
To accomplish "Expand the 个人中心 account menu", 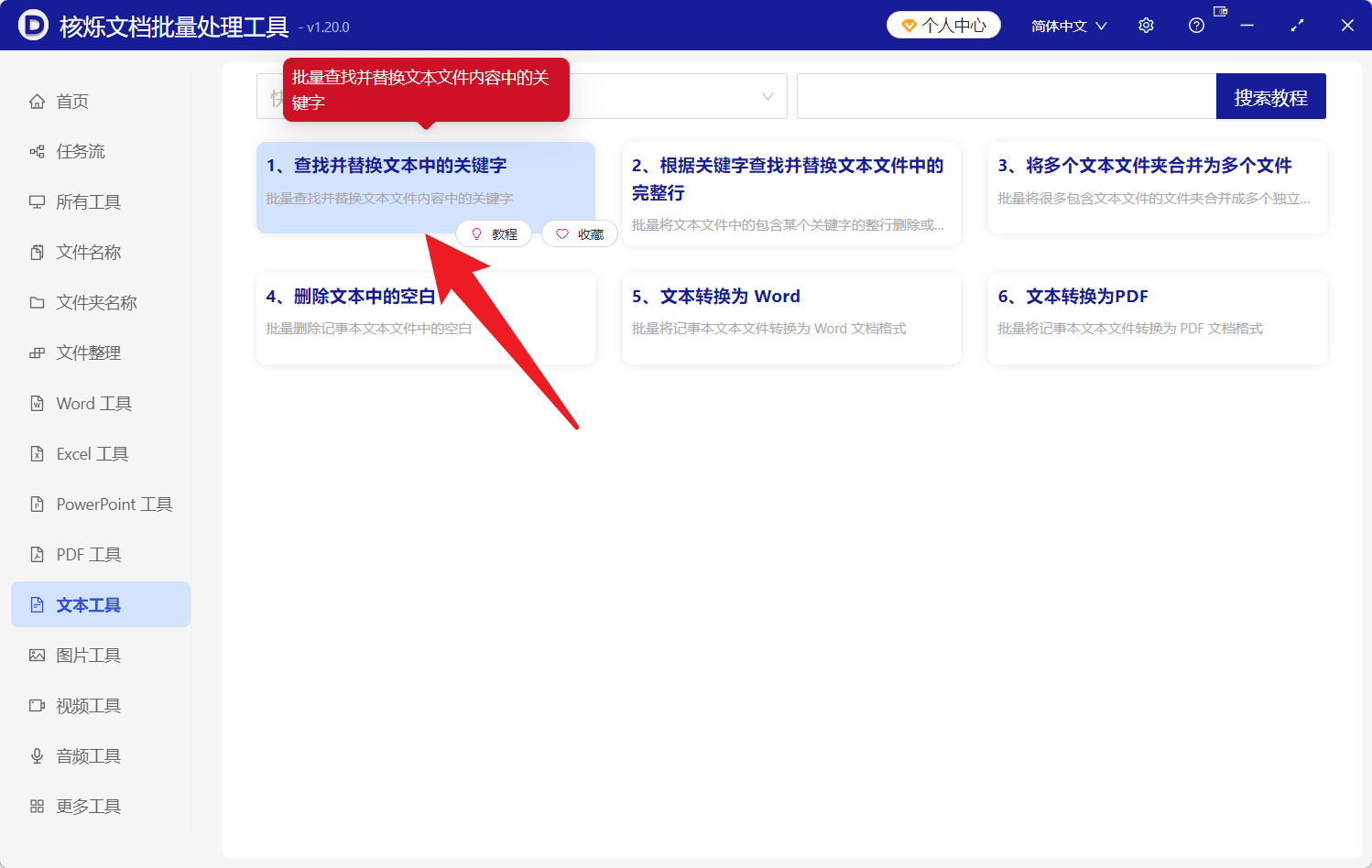I will pyautogui.click(x=943, y=25).
